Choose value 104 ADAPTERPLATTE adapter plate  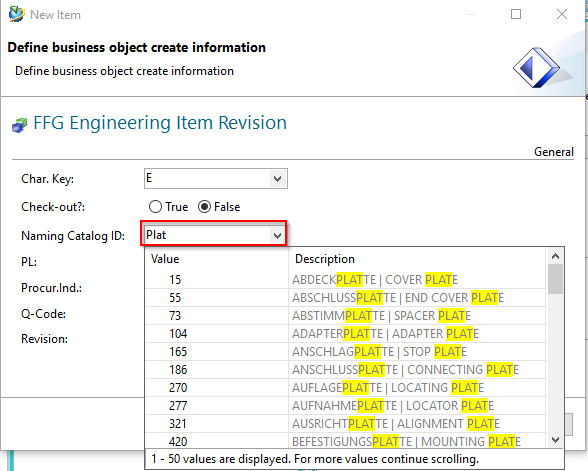click(x=345, y=334)
